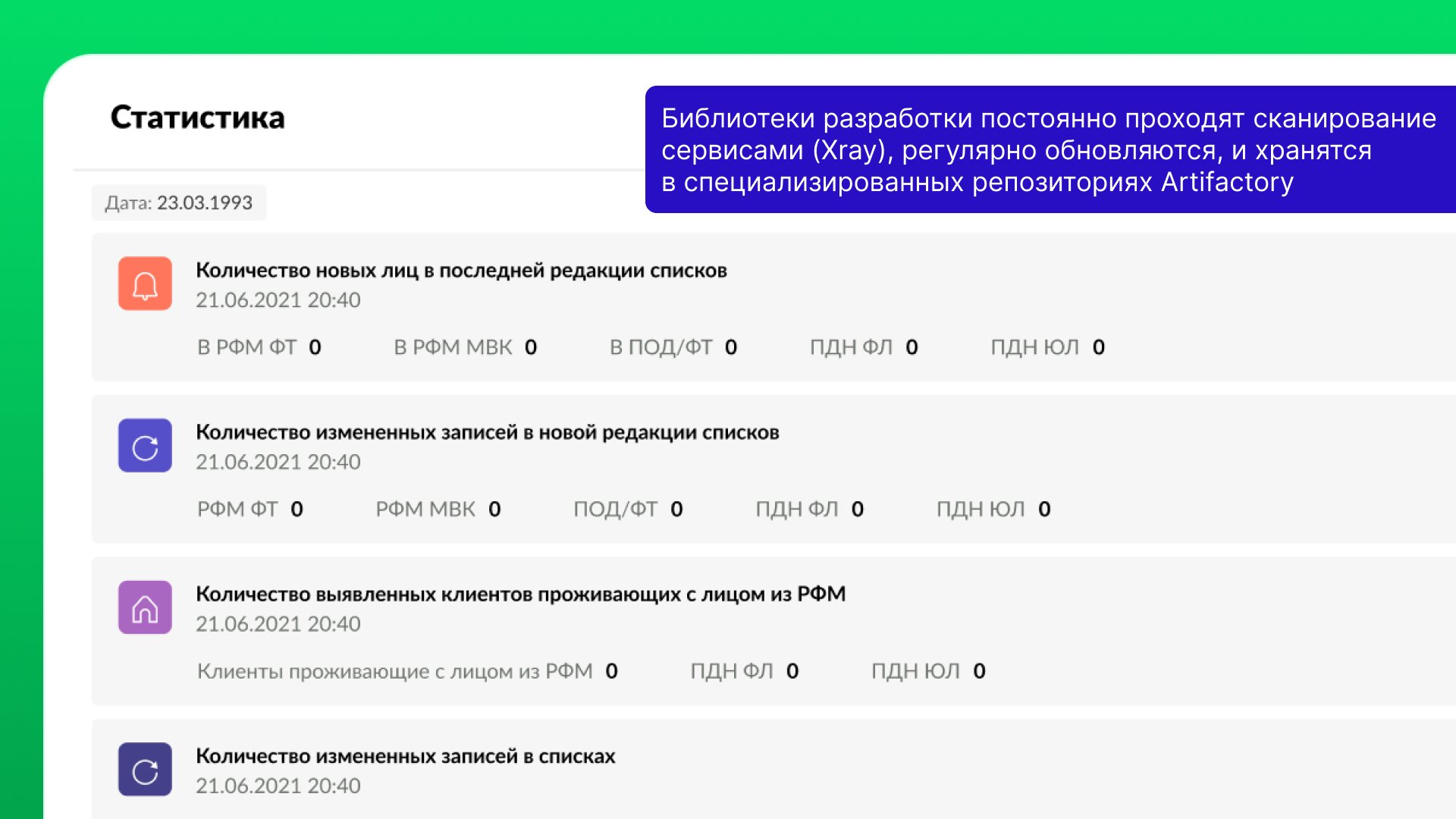The image size is (1456, 819).
Task: Click 'Клиенты проживающие с лицом из РФМ' counter
Action: click(407, 671)
